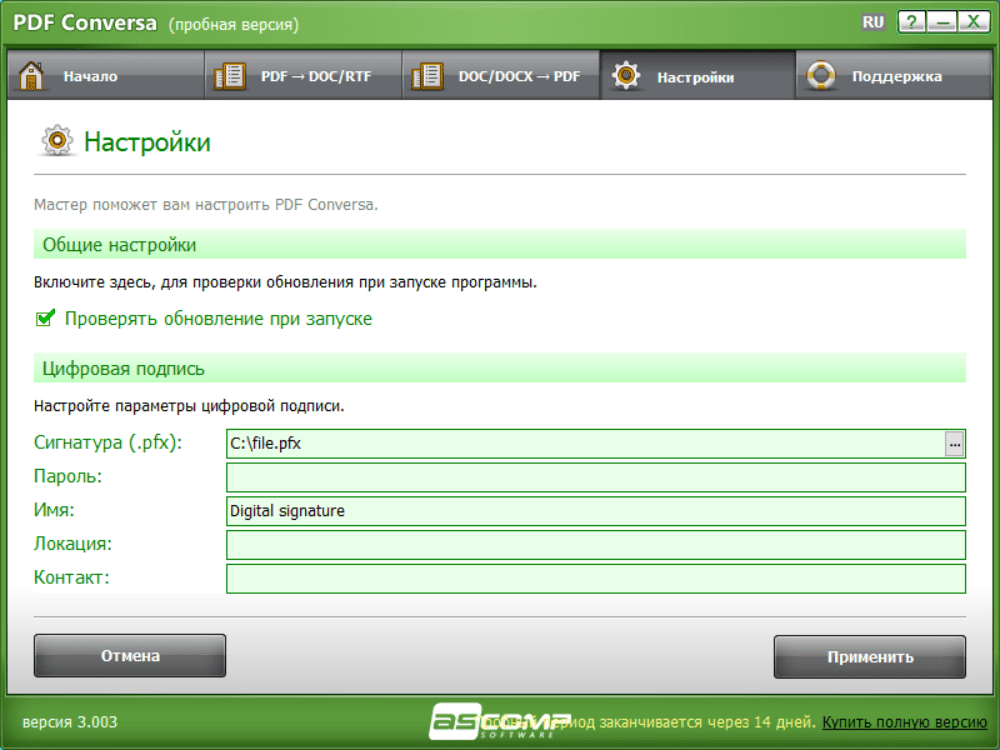
Task: Click the Проверять обновление при запуске label
Action: [218, 318]
